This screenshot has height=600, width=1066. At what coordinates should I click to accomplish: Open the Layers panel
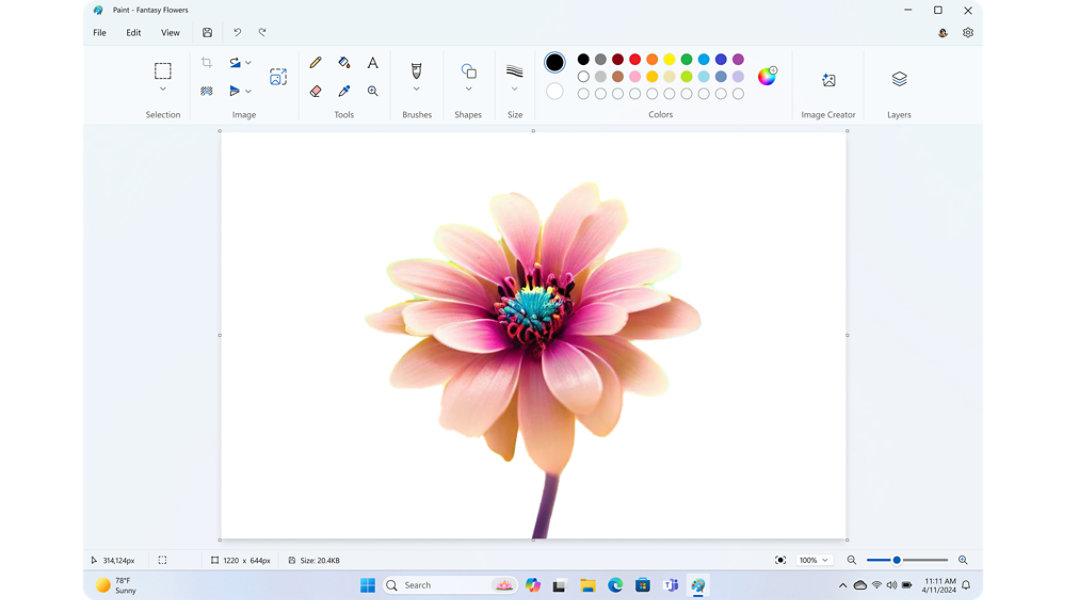[899, 79]
